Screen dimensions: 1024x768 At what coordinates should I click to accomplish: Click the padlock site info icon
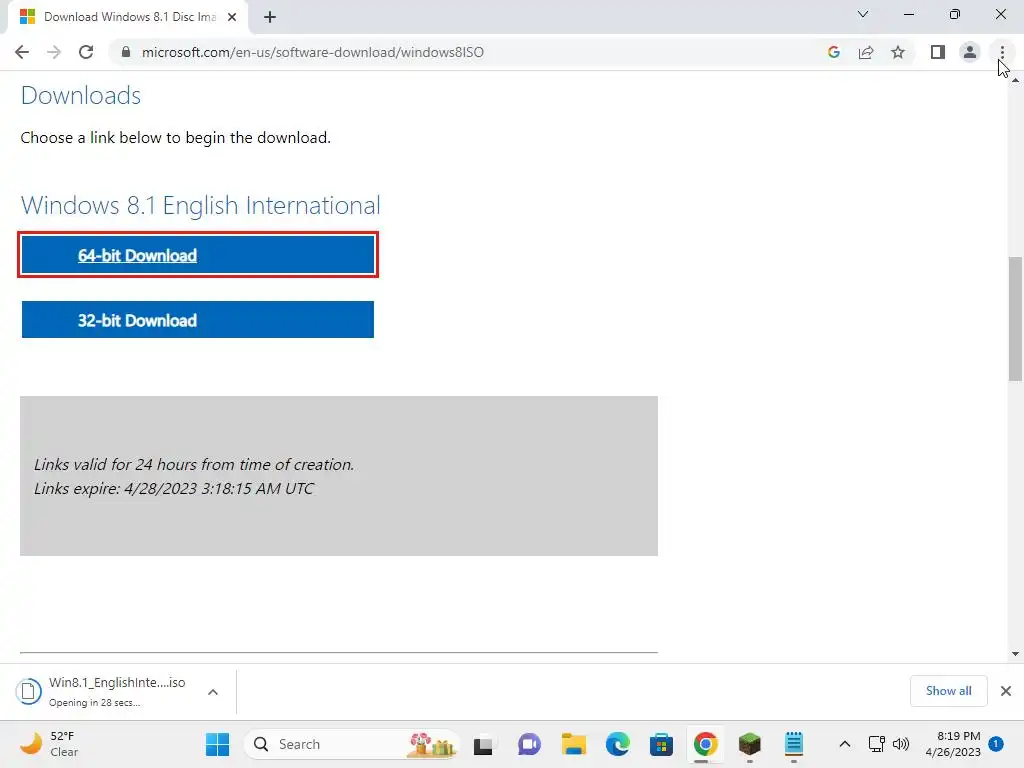[x=126, y=52]
